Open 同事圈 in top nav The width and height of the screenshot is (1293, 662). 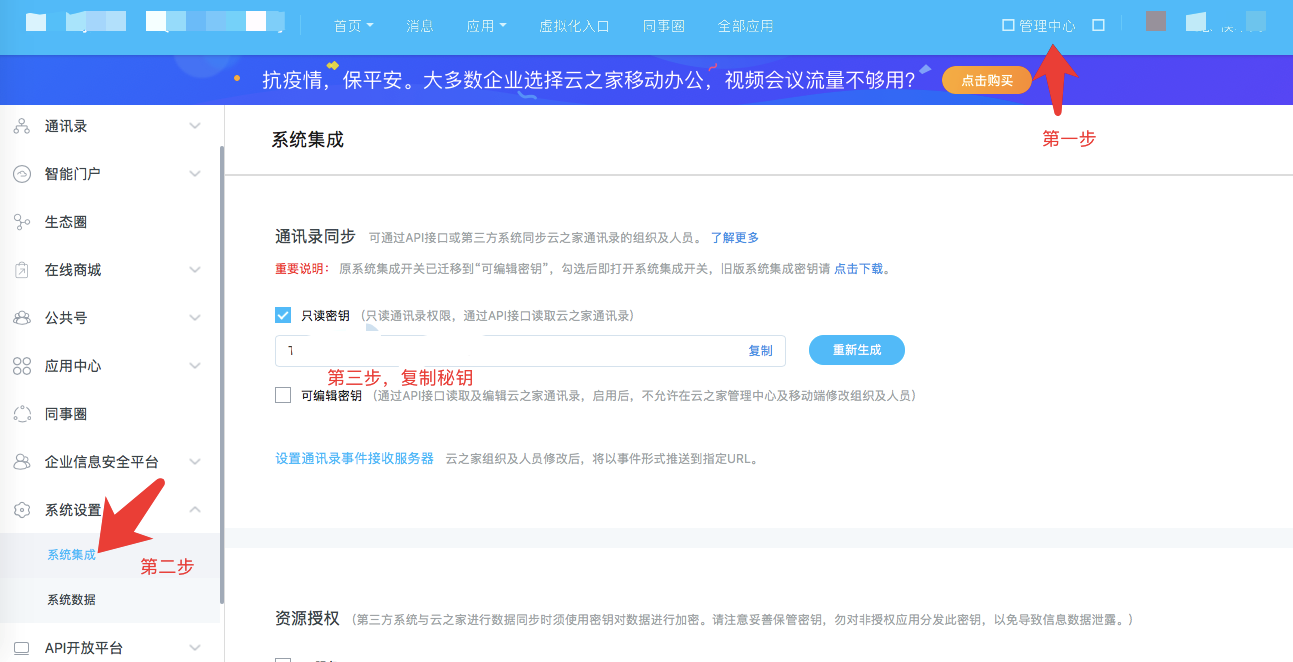coord(664,26)
